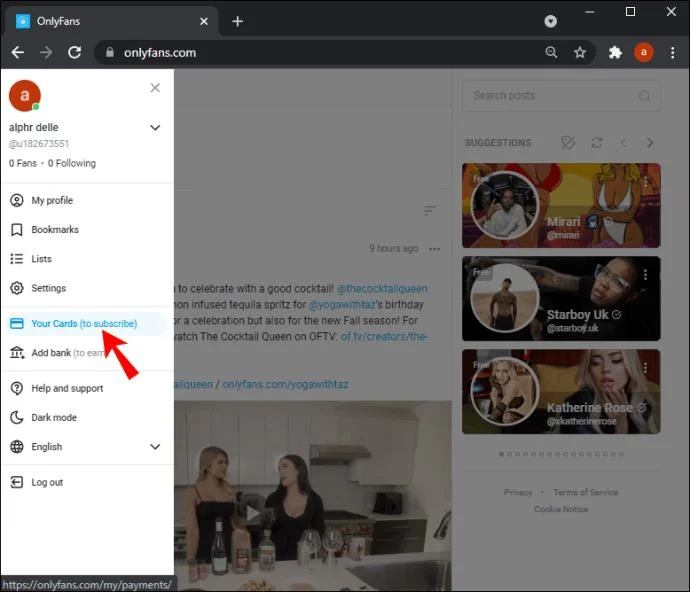Go to next suggestions page
The height and width of the screenshot is (592, 690).
[x=650, y=143]
